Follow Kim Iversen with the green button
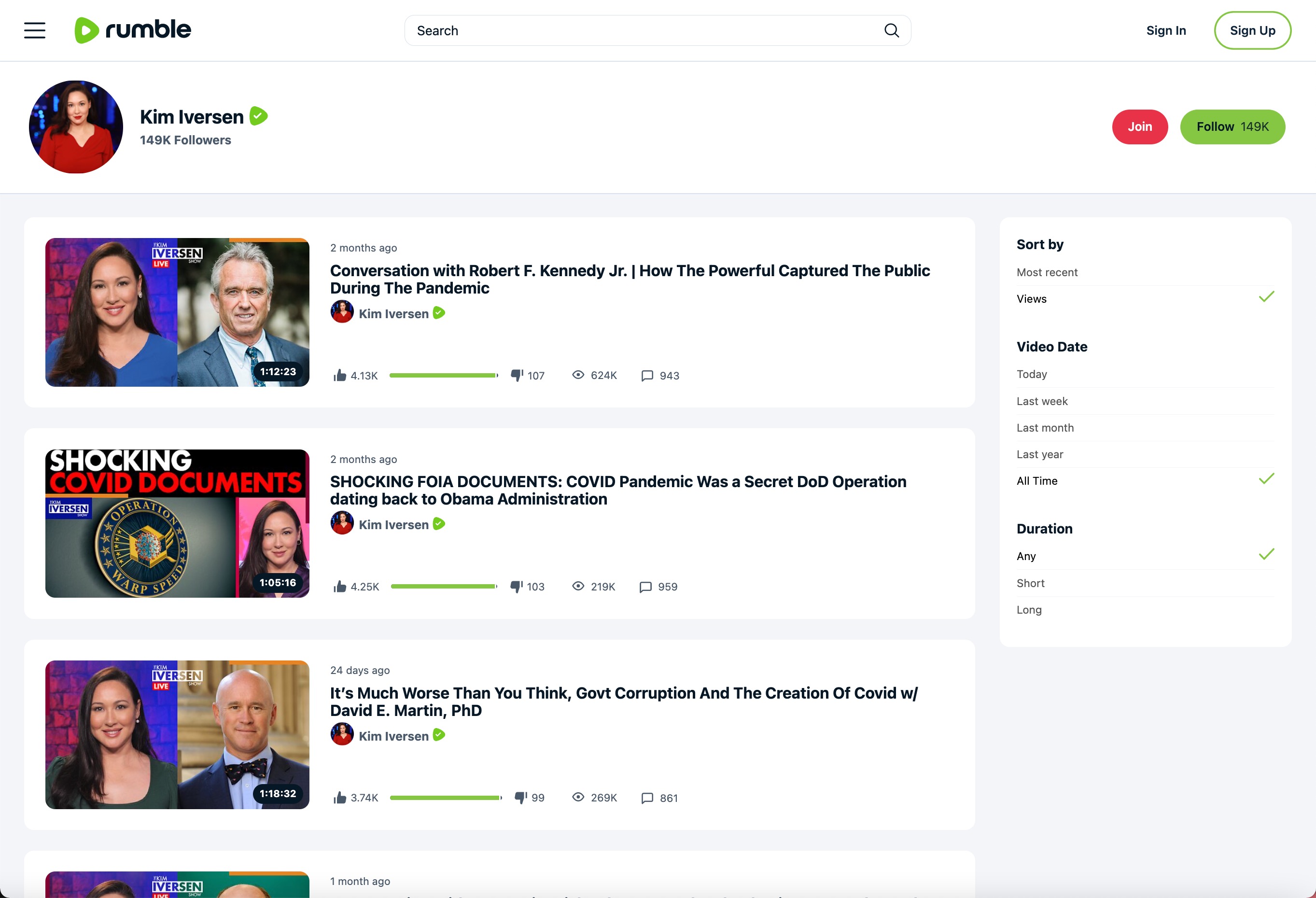This screenshot has width=1316, height=898. [x=1232, y=127]
